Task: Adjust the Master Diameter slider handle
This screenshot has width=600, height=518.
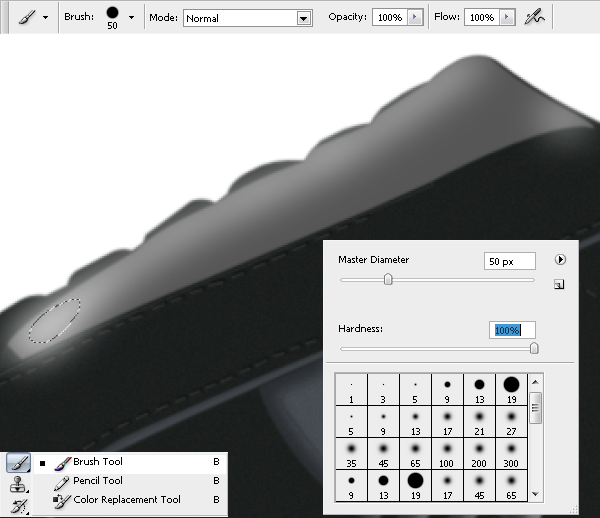Action: [388, 279]
